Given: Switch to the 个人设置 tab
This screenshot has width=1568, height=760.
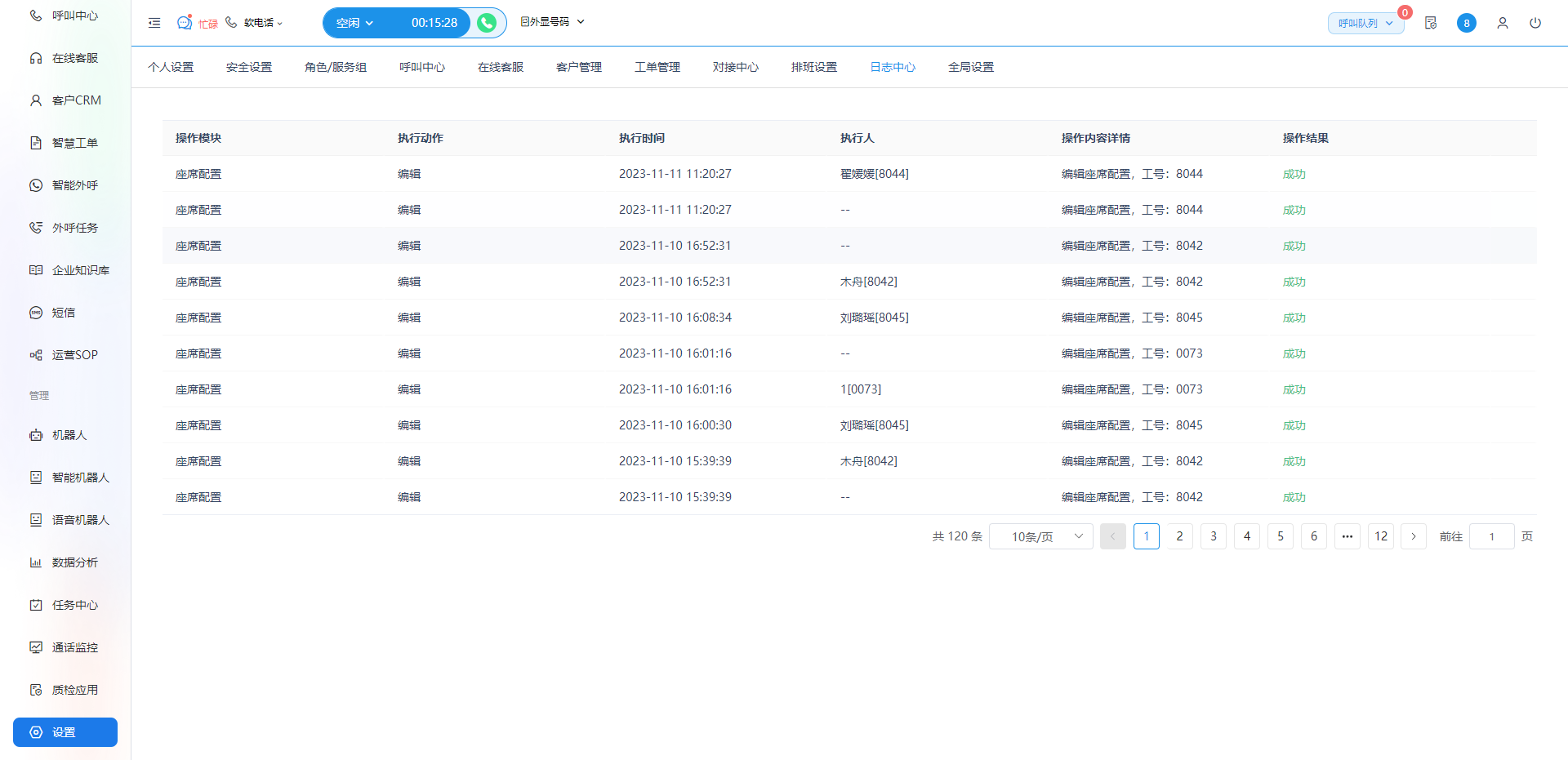Looking at the screenshot, I should pyautogui.click(x=171, y=67).
